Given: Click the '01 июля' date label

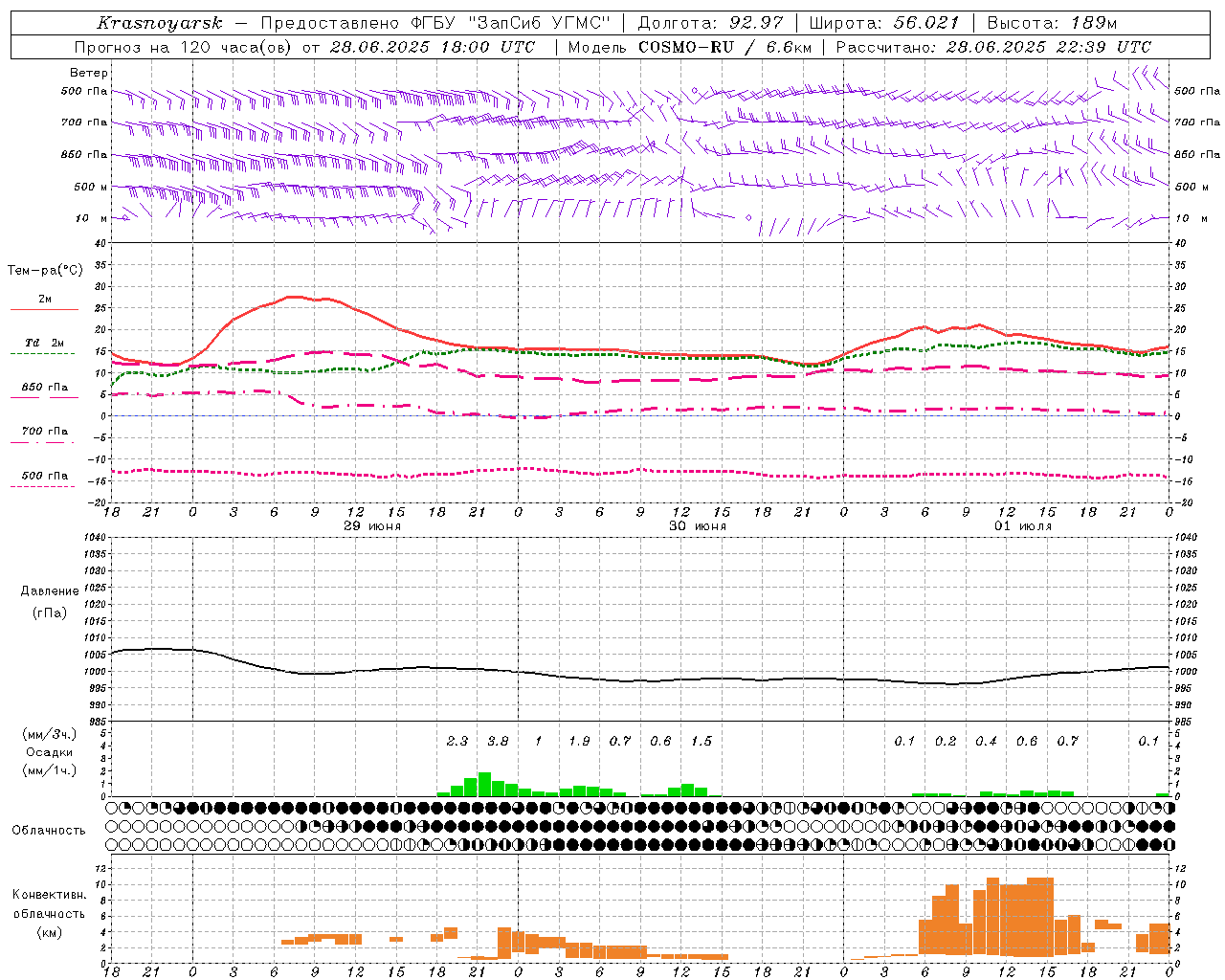Looking at the screenshot, I should (x=1023, y=526).
